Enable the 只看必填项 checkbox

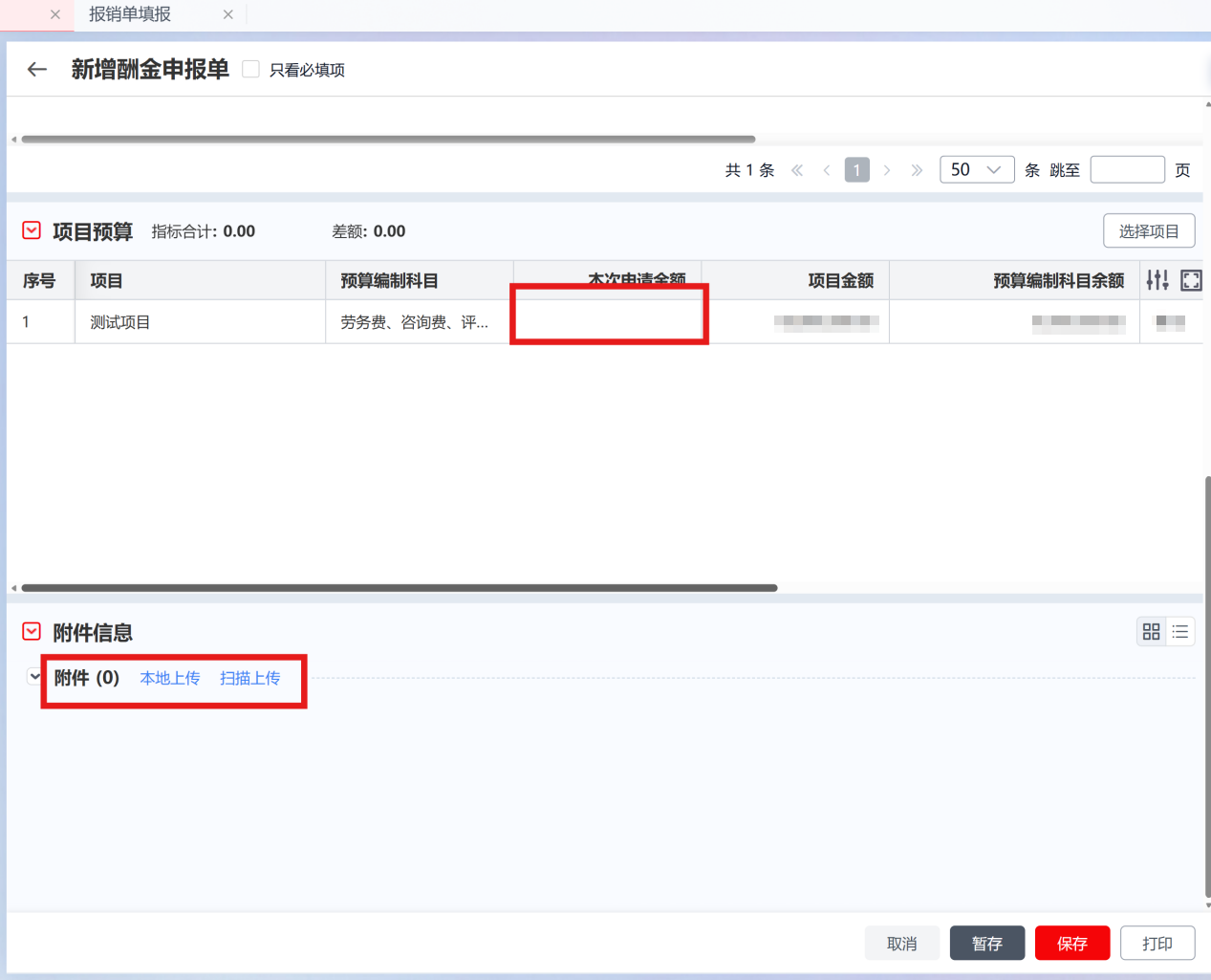pos(251,69)
